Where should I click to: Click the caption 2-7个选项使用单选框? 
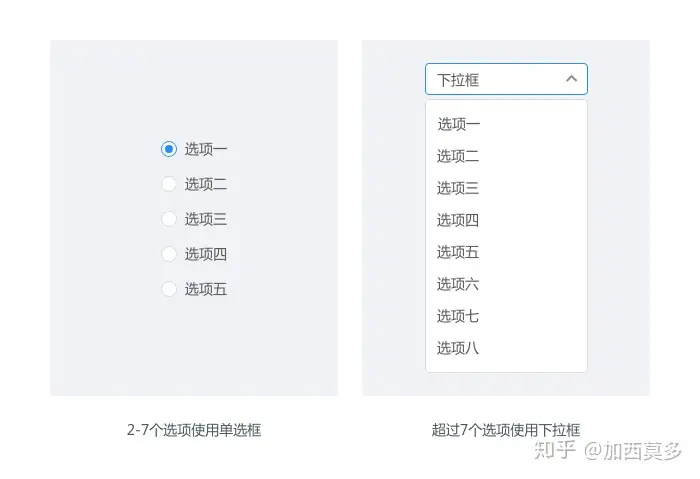click(194, 430)
